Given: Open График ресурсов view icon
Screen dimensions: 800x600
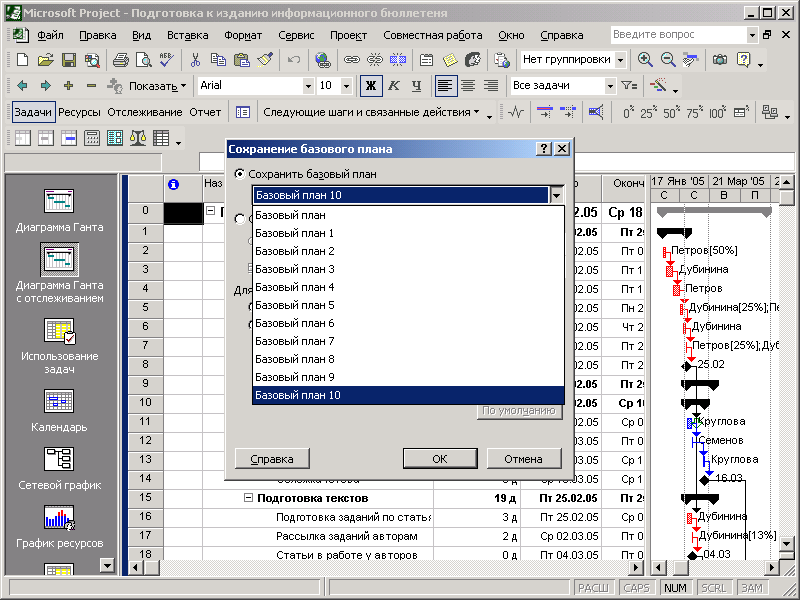Looking at the screenshot, I should pos(59,526).
